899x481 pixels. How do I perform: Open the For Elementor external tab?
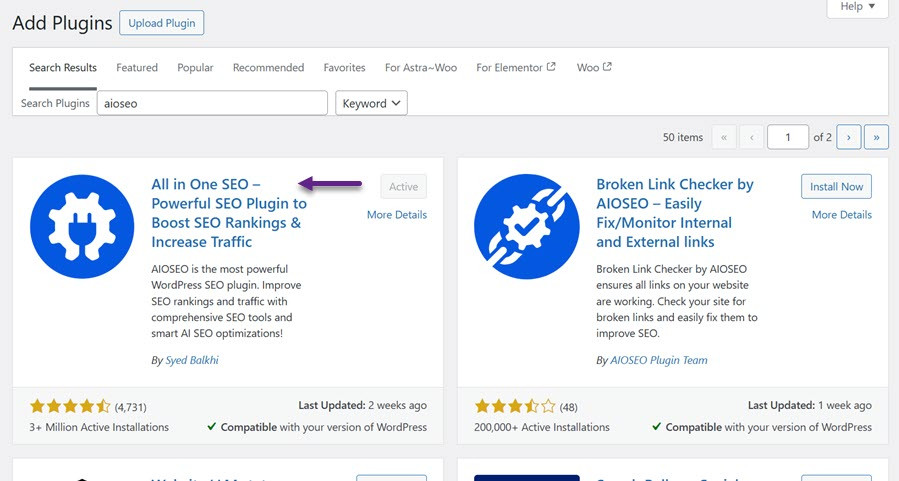[x=516, y=68]
